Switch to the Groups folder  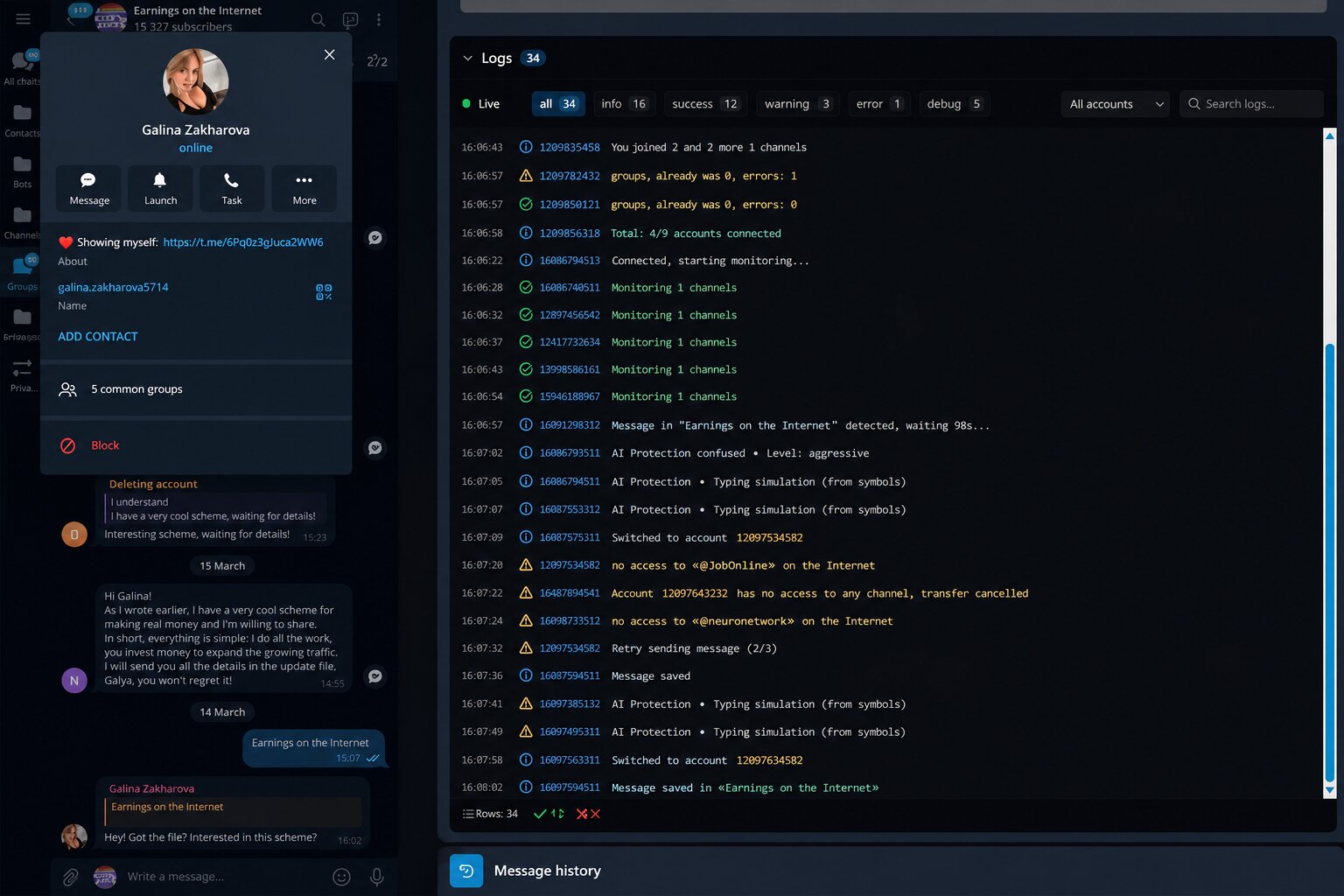pyautogui.click(x=22, y=273)
